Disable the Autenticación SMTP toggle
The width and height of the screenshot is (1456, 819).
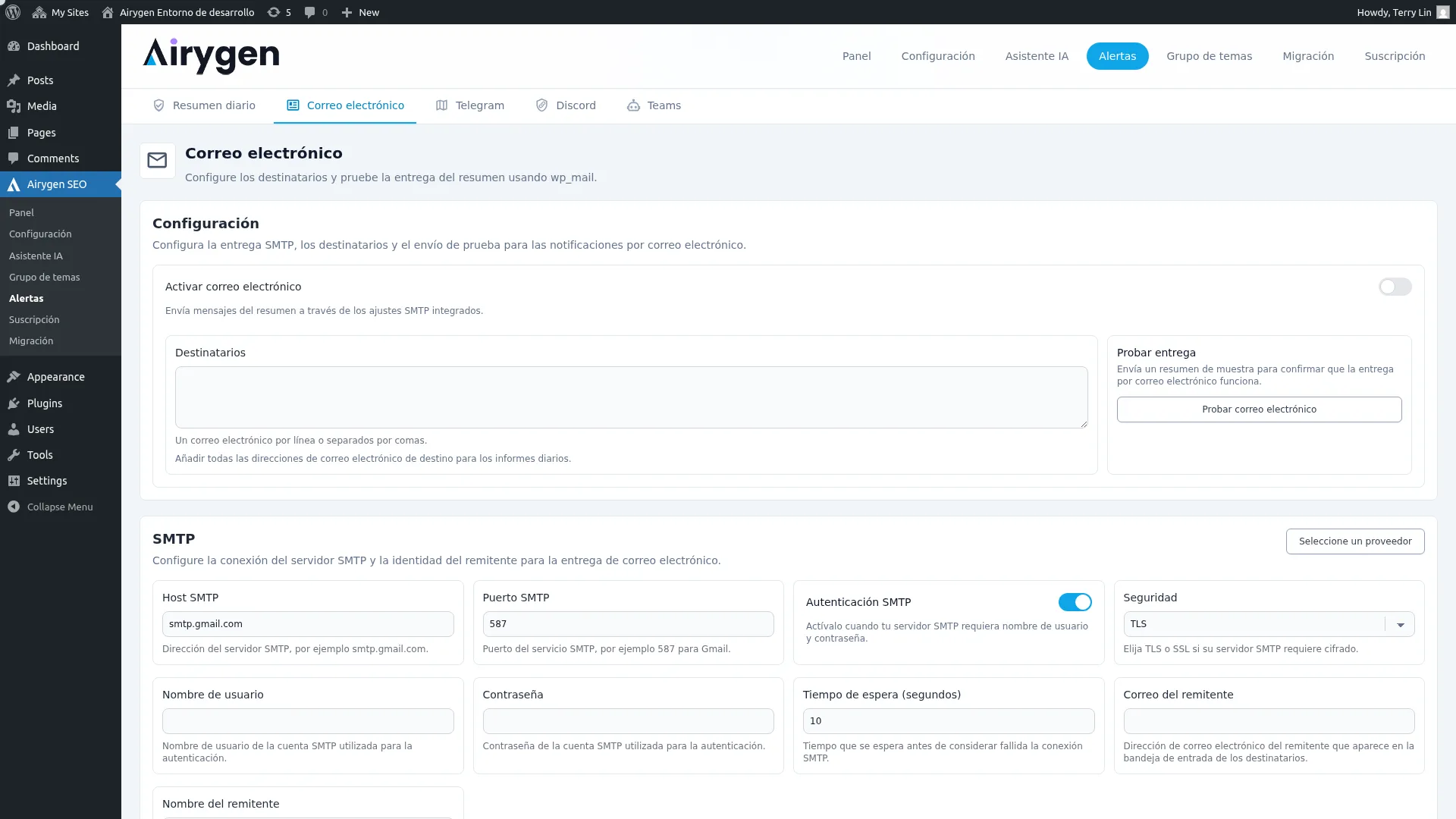1075,602
